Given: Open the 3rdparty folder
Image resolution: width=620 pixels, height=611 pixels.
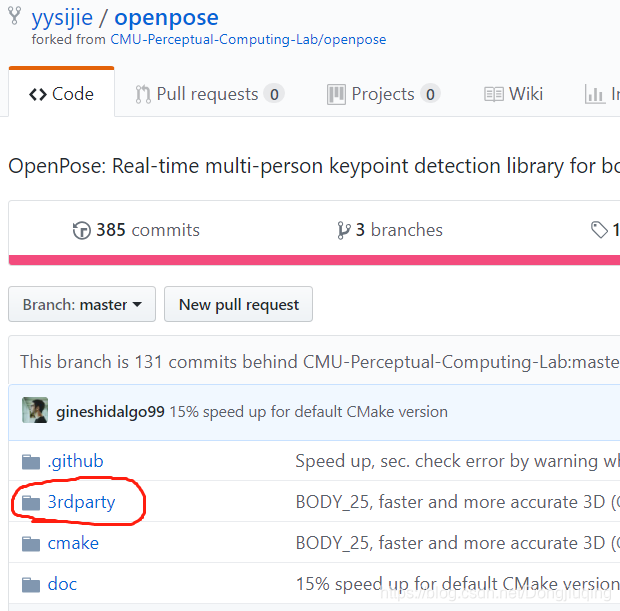Looking at the screenshot, I should point(81,502).
